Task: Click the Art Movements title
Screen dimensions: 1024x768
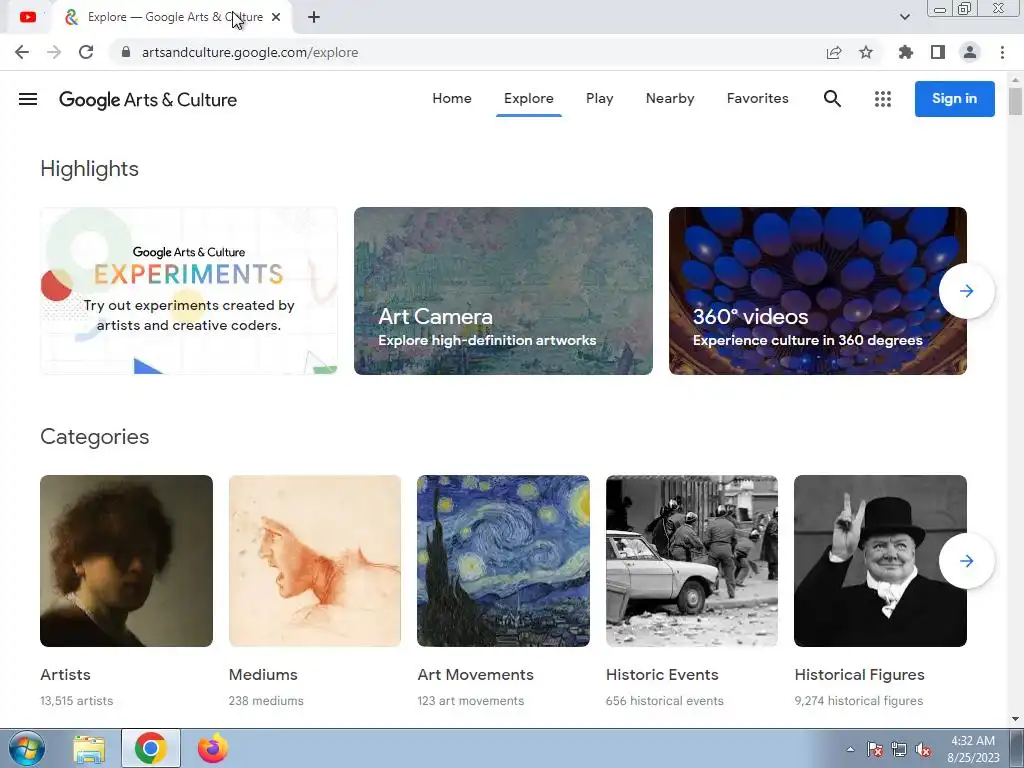Action: click(x=475, y=675)
